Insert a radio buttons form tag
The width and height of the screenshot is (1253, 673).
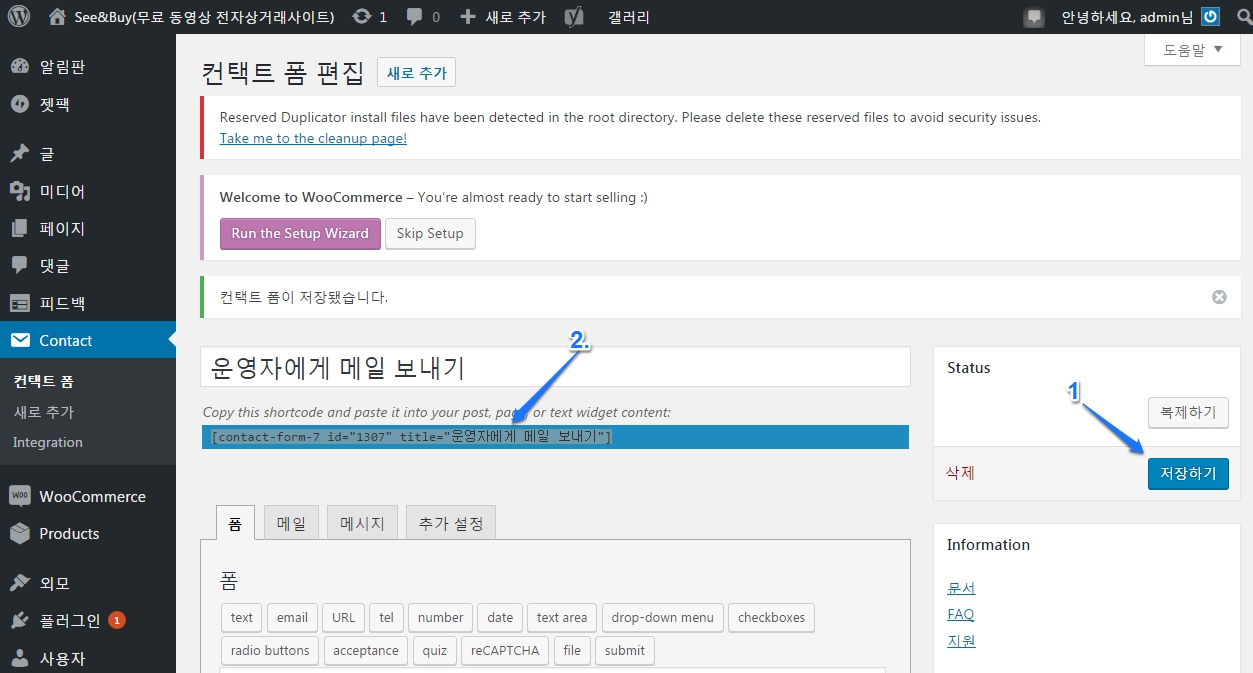pos(270,651)
